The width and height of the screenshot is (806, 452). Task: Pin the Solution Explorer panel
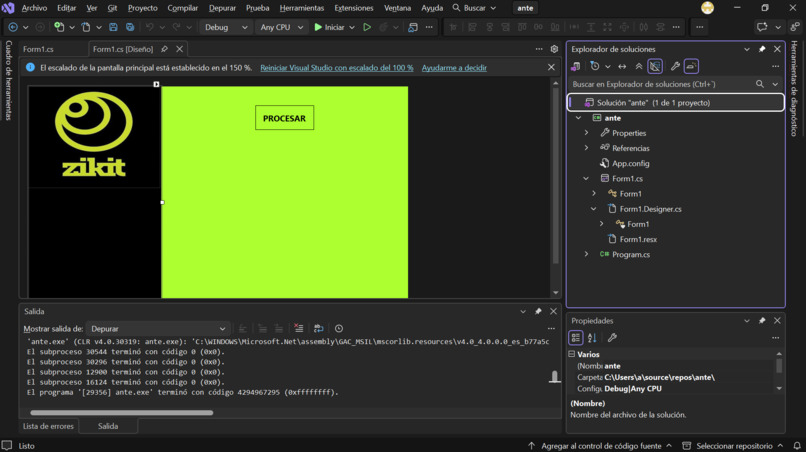pyautogui.click(x=762, y=49)
